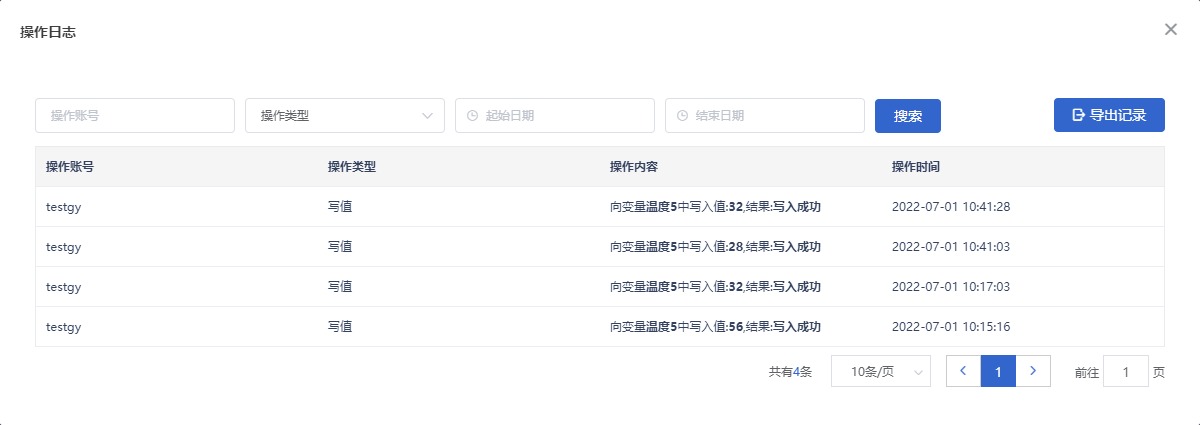Viewport: 1200px width, 425px height.
Task: Click the clock icon in 起始日期 field
Action: [x=472, y=115]
